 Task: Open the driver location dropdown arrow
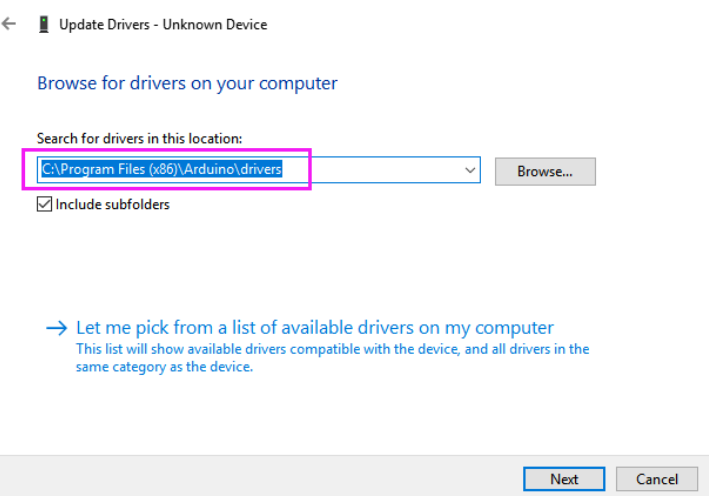pyautogui.click(x=470, y=170)
